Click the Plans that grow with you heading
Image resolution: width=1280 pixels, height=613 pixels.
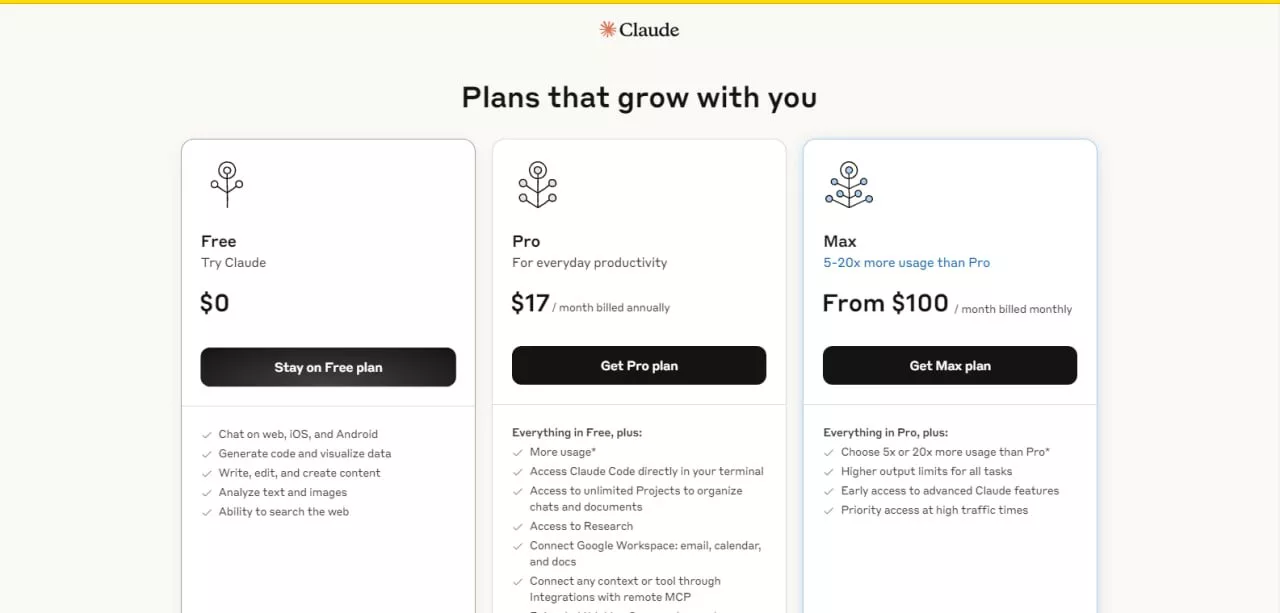[639, 98]
